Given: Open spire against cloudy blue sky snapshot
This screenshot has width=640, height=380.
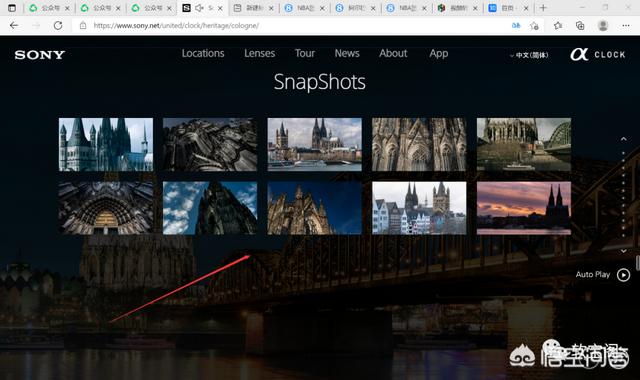Looking at the screenshot, I should tap(210, 208).
